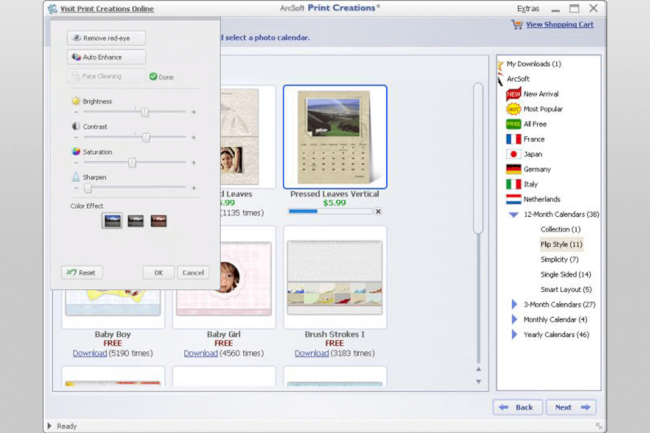Image resolution: width=650 pixels, height=433 pixels.
Task: Click the scroll down arrow in template list
Action: (478, 381)
